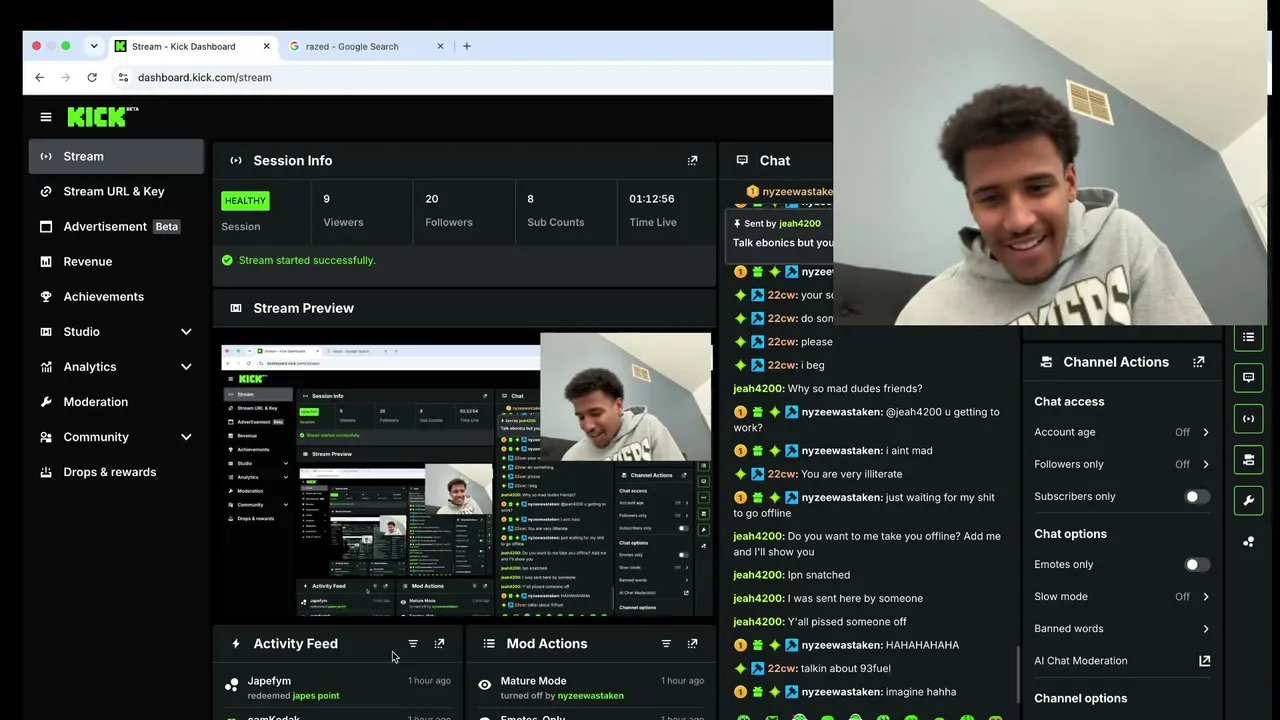Image resolution: width=1280 pixels, height=720 pixels.
Task: Click nyzeewastaken on 'HAHAHAHAHA' message
Action: [842, 645]
